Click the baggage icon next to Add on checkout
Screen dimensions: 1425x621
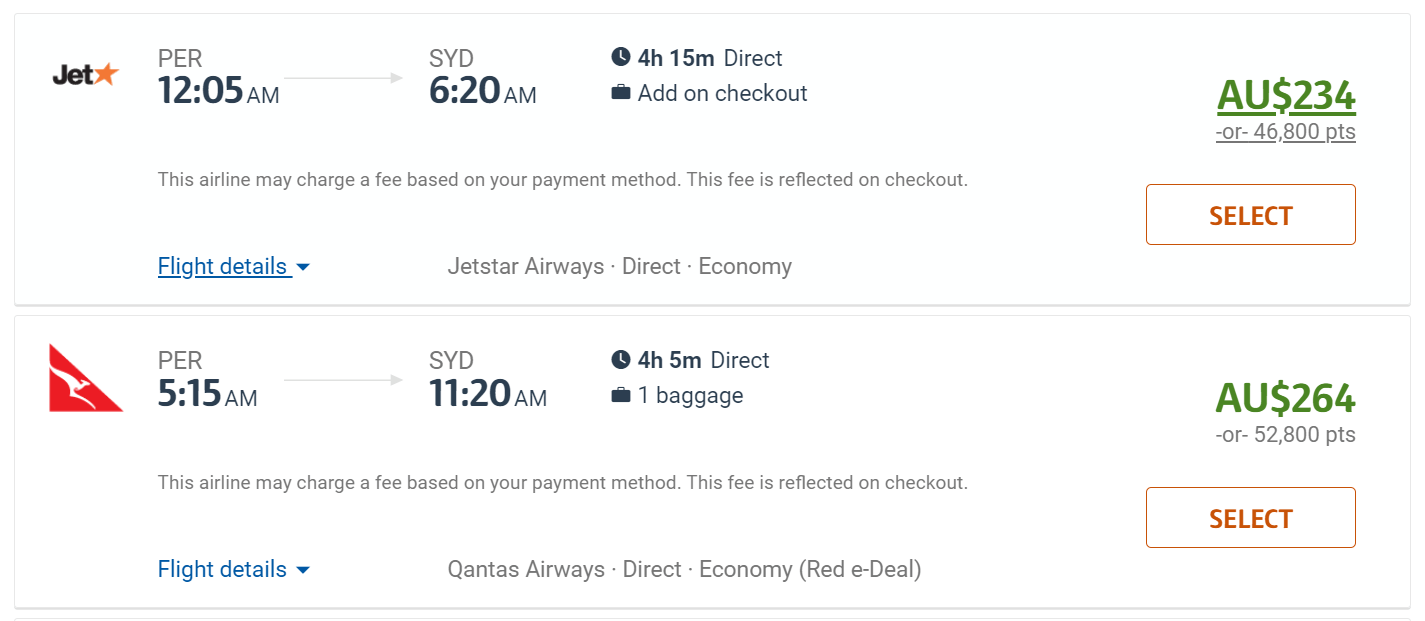(622, 93)
